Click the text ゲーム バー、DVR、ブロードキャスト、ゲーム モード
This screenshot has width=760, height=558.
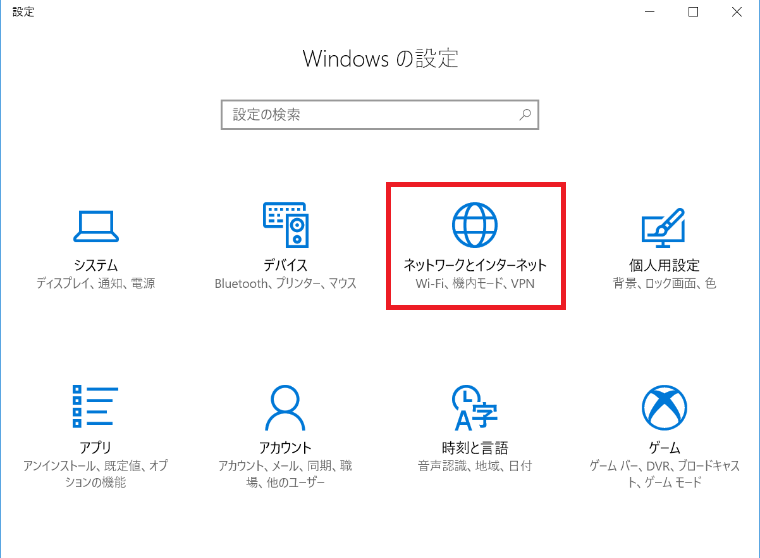tap(665, 474)
